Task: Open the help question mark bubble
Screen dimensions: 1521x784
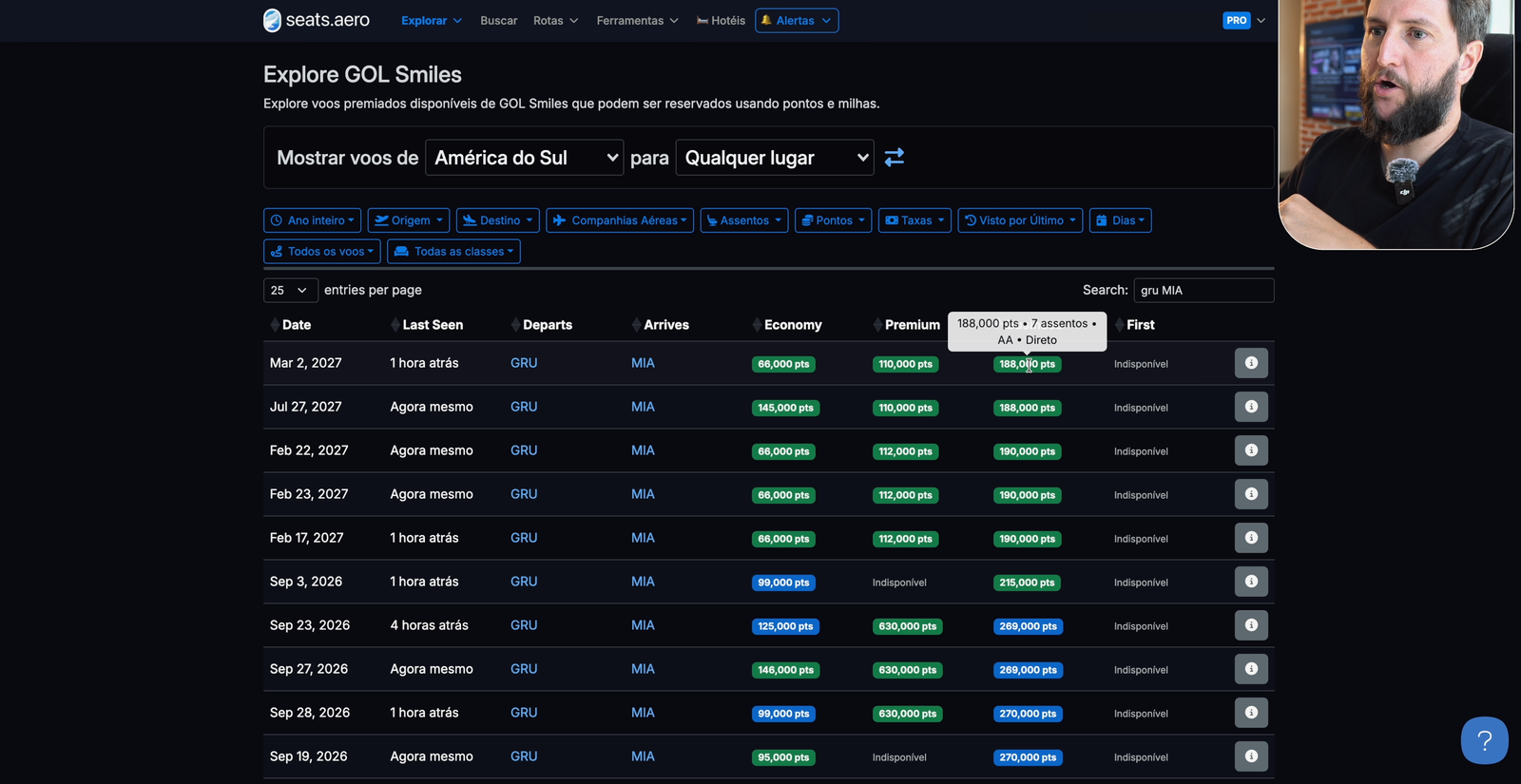Action: click(x=1484, y=740)
